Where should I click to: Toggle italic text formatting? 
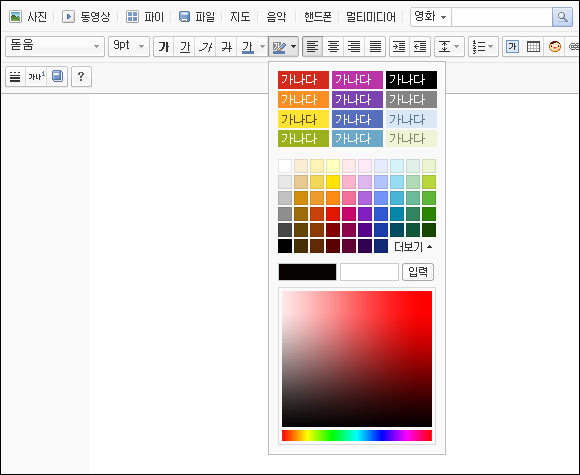205,47
